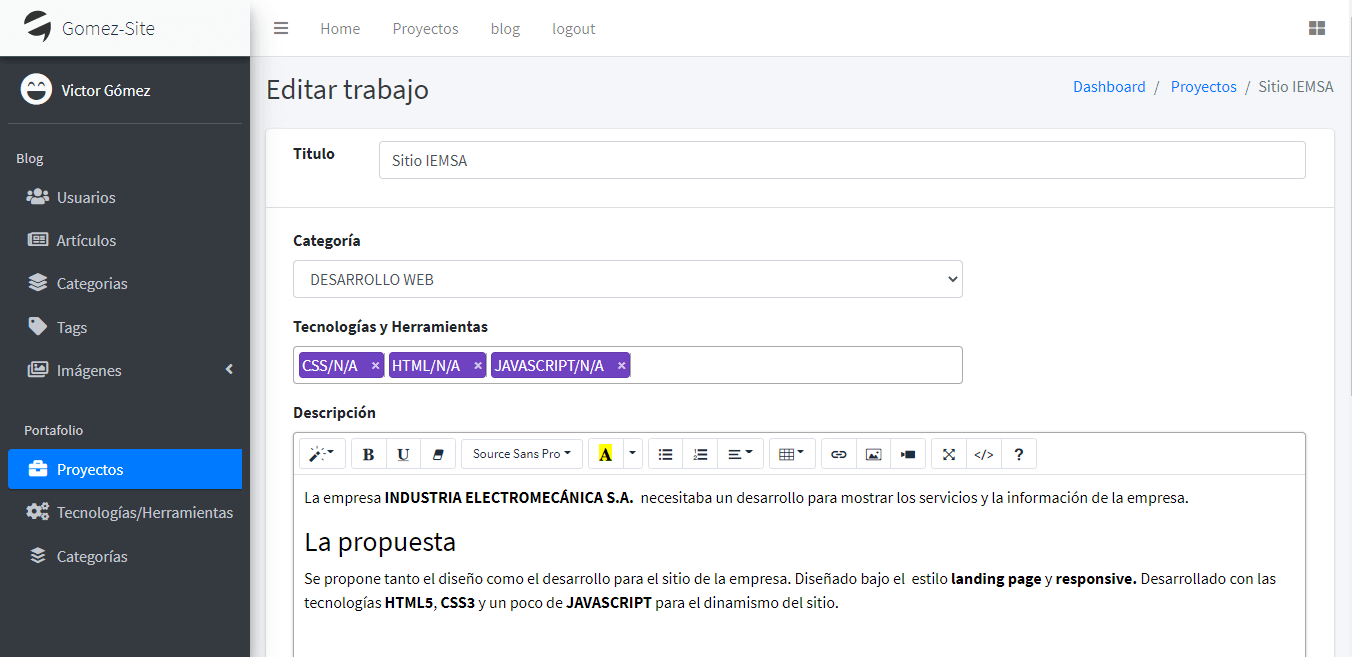Viewport: 1352px width, 657px height.
Task: Click the Dashboard breadcrumb link
Action: [x=1109, y=87]
